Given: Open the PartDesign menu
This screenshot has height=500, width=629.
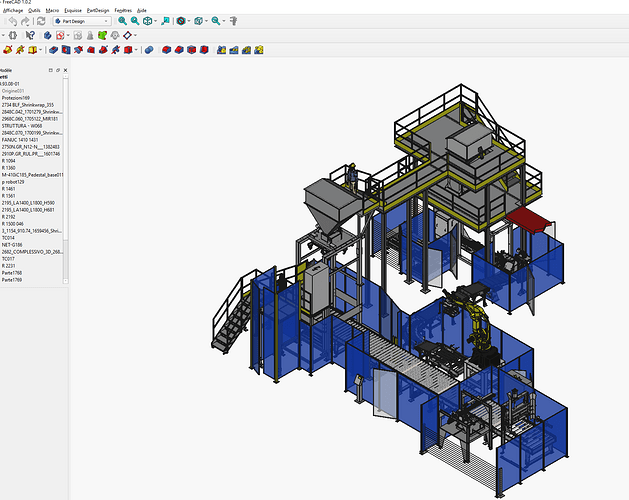Looking at the screenshot, I should 98,10.
